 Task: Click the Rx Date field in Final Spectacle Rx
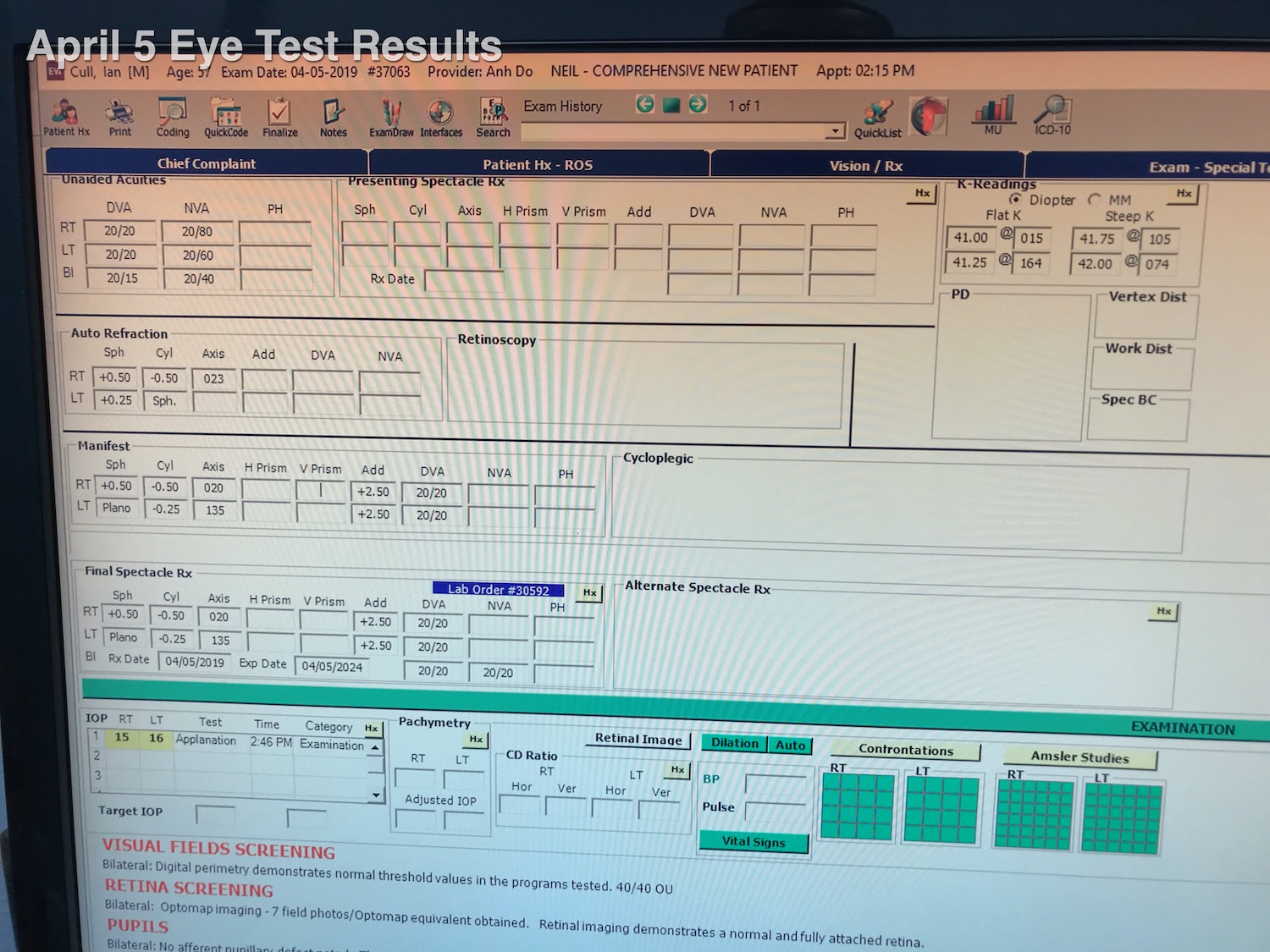[195, 662]
